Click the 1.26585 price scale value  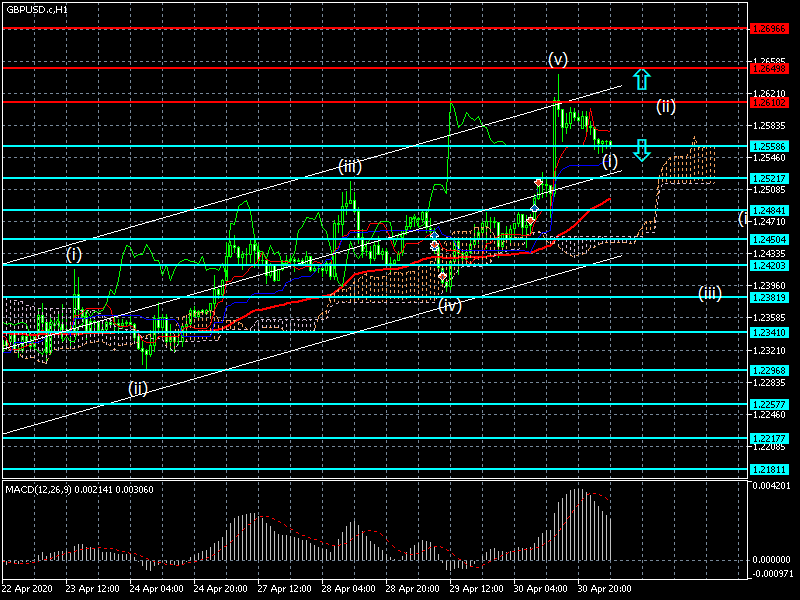(769, 61)
